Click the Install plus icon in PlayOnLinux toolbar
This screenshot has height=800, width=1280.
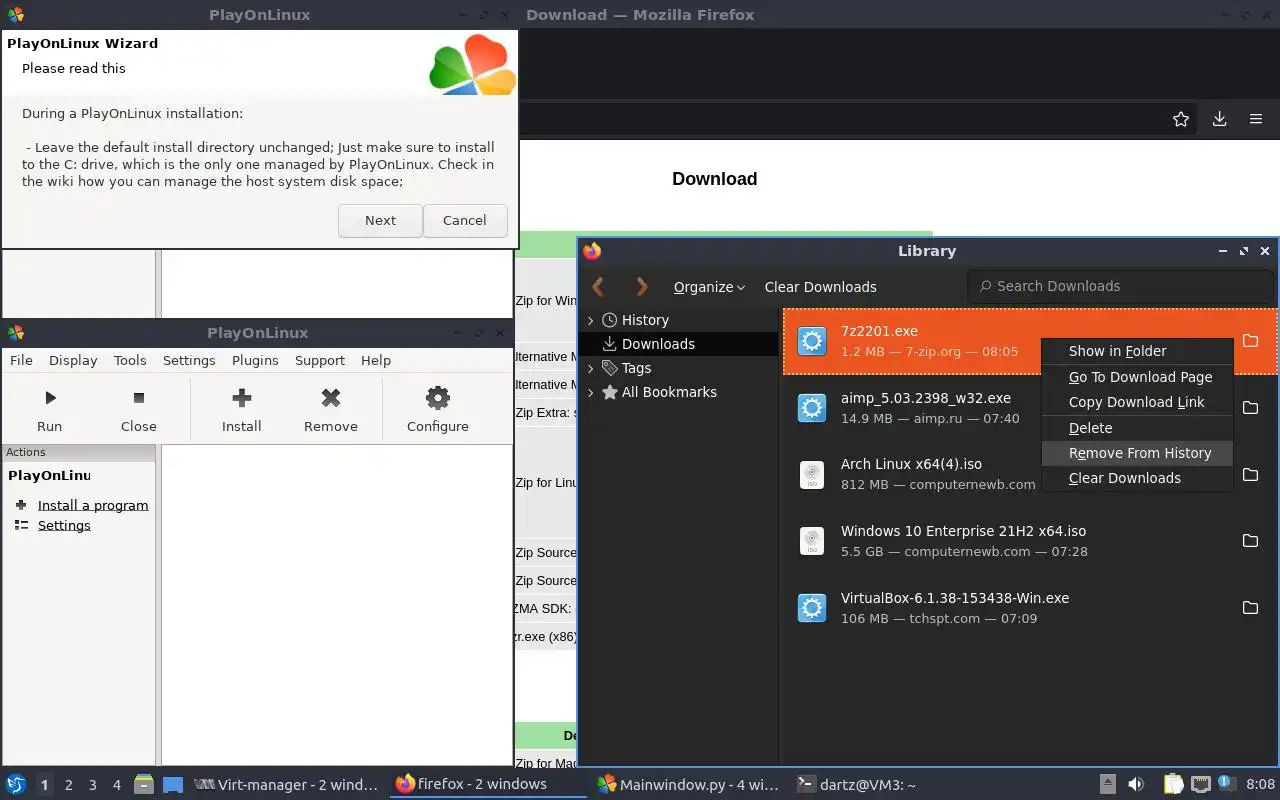(241, 398)
